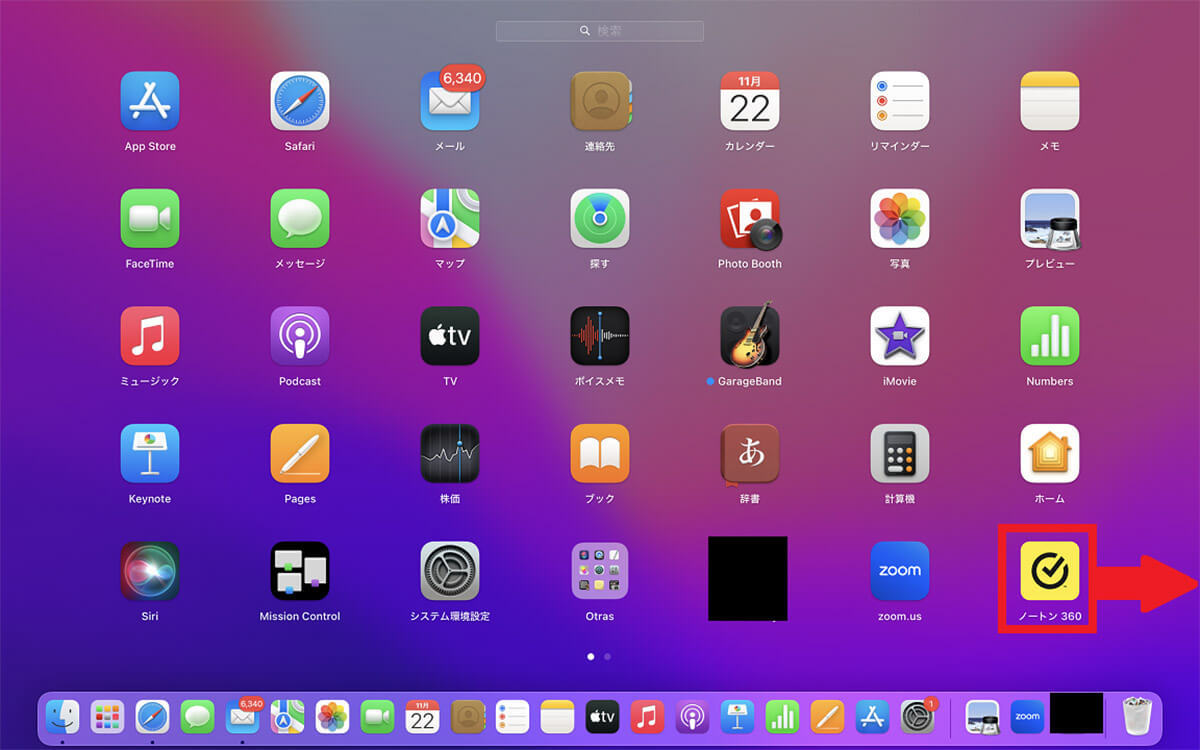Open リマインダー app in the Launchpad grid

tap(900, 101)
